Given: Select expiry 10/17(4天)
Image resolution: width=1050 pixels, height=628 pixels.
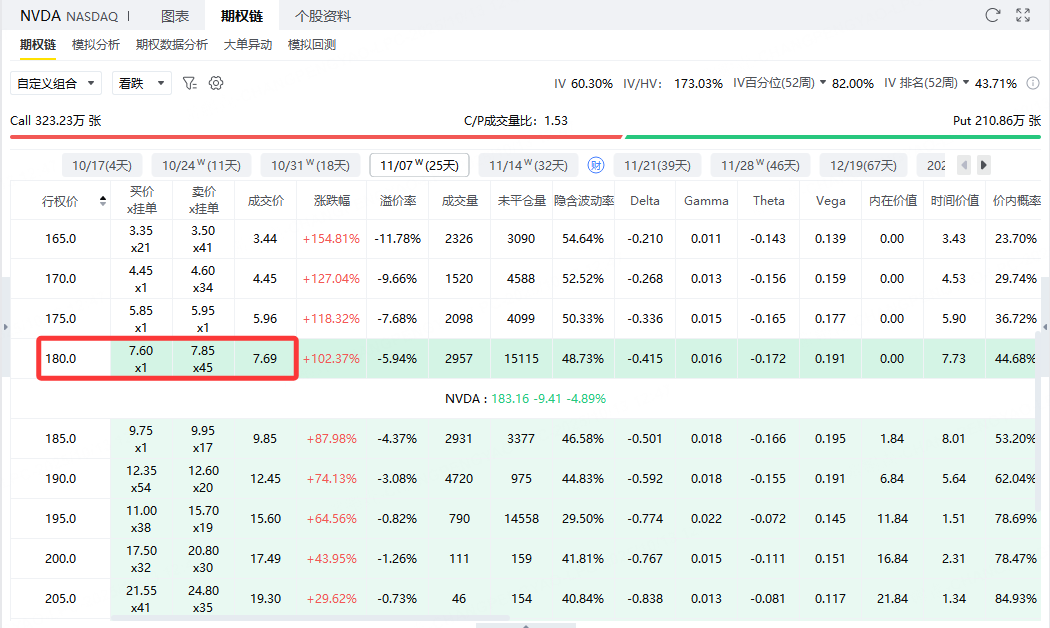Looking at the screenshot, I should click(x=102, y=165).
